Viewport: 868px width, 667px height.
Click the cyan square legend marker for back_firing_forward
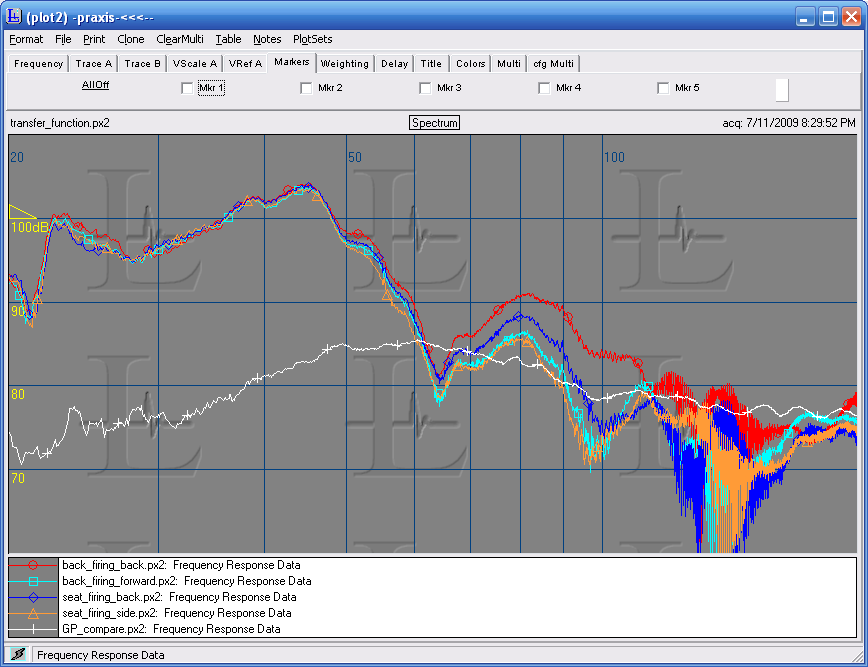pos(33,581)
